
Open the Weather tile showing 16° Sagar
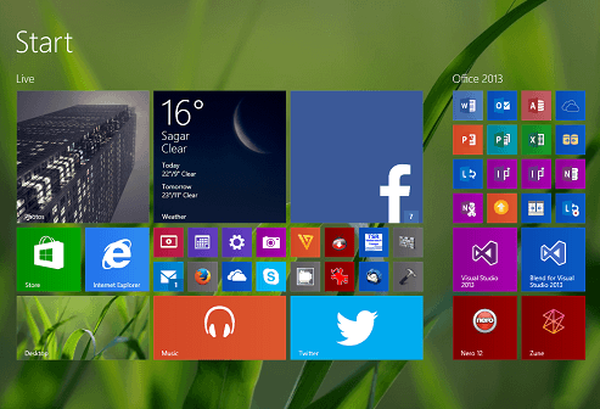tap(220, 156)
